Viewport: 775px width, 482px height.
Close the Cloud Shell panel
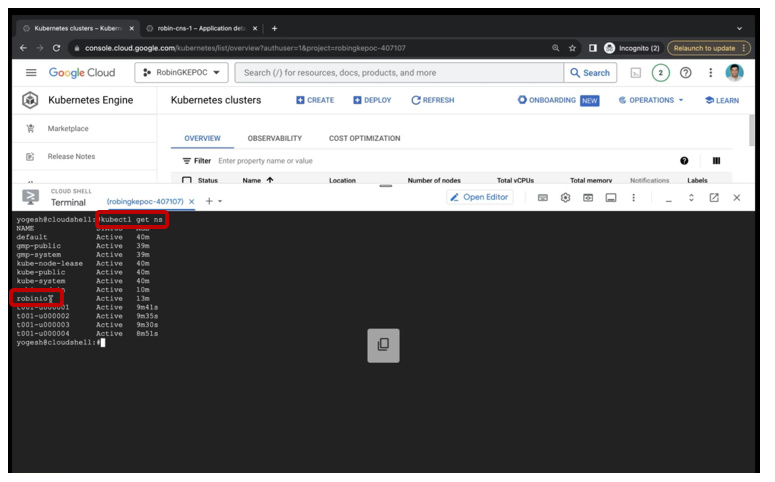[x=736, y=198]
